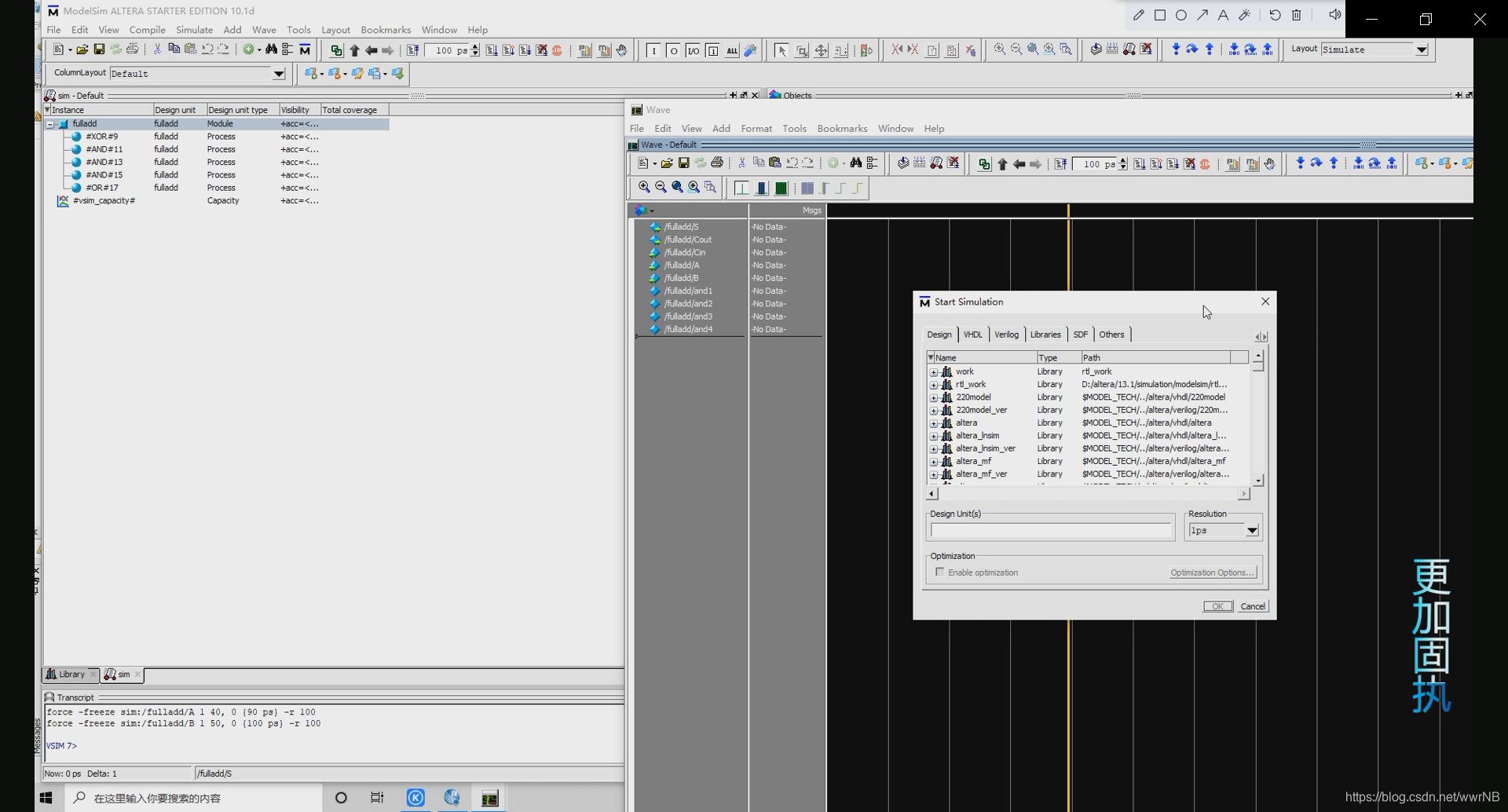The width and height of the screenshot is (1508, 812).
Task: Click the Wave window Restart icon
Action: pos(1060,164)
